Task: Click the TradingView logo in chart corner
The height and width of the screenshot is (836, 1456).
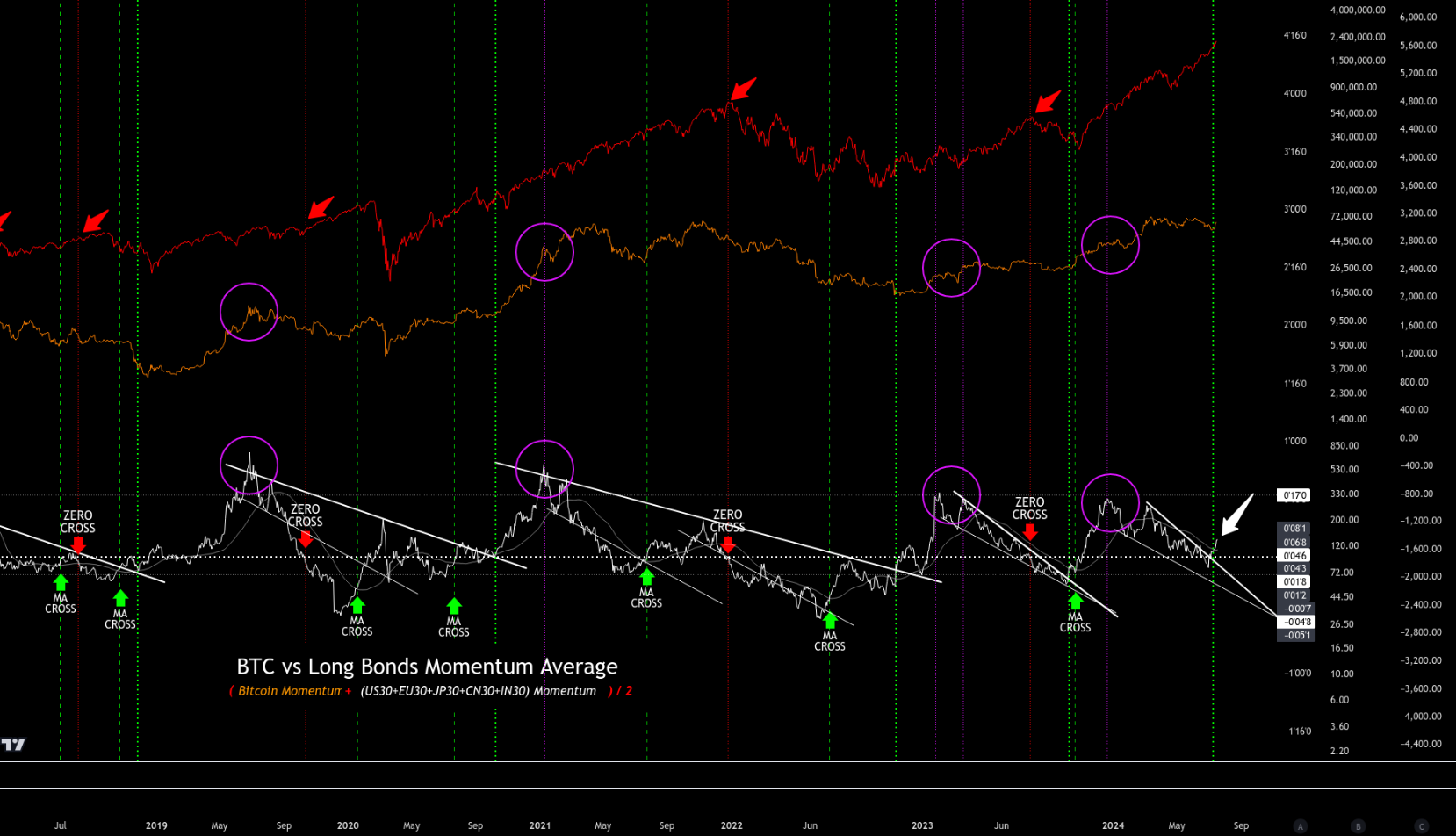Action: tap(13, 745)
